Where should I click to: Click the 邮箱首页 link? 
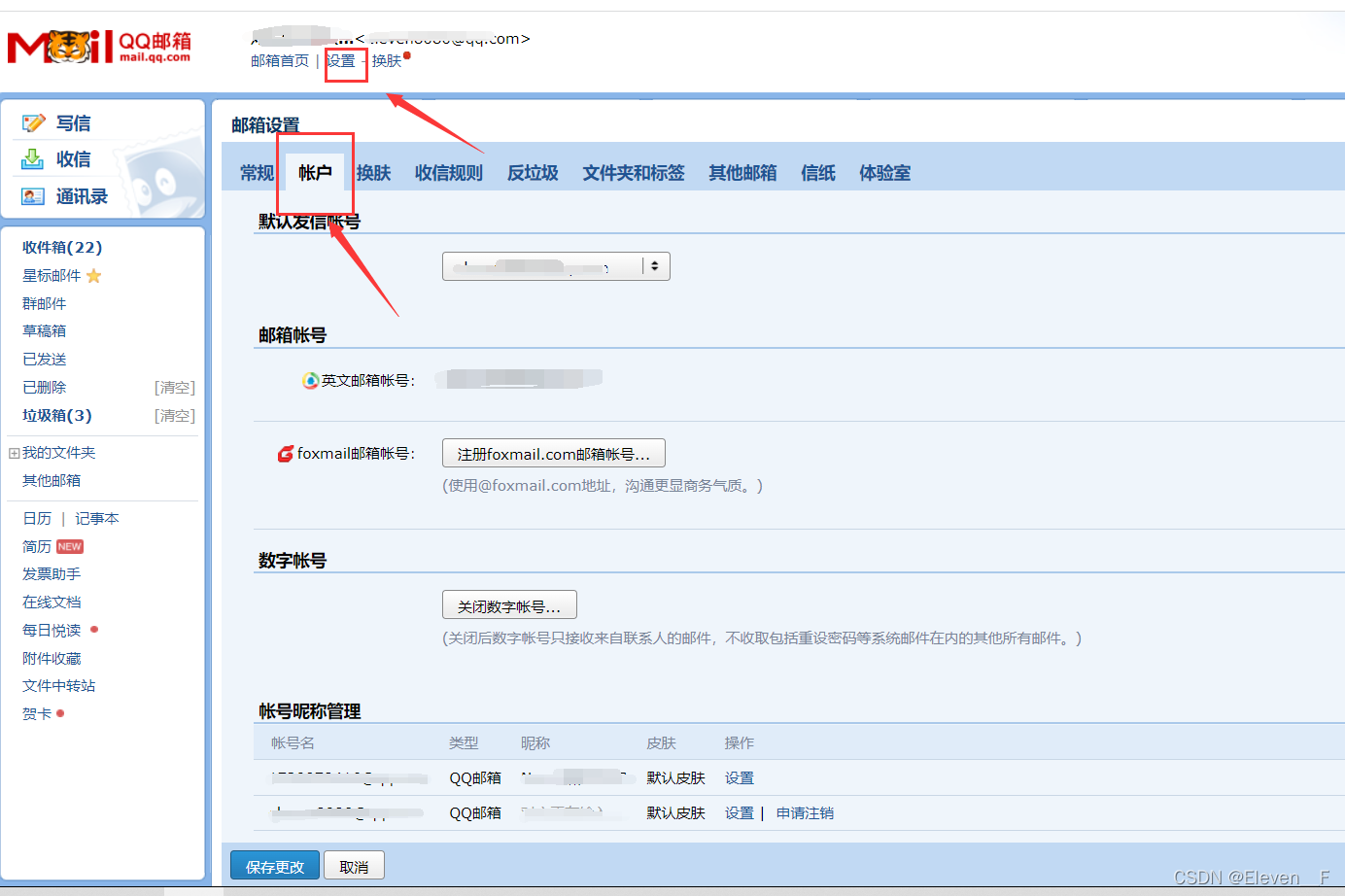(x=280, y=61)
